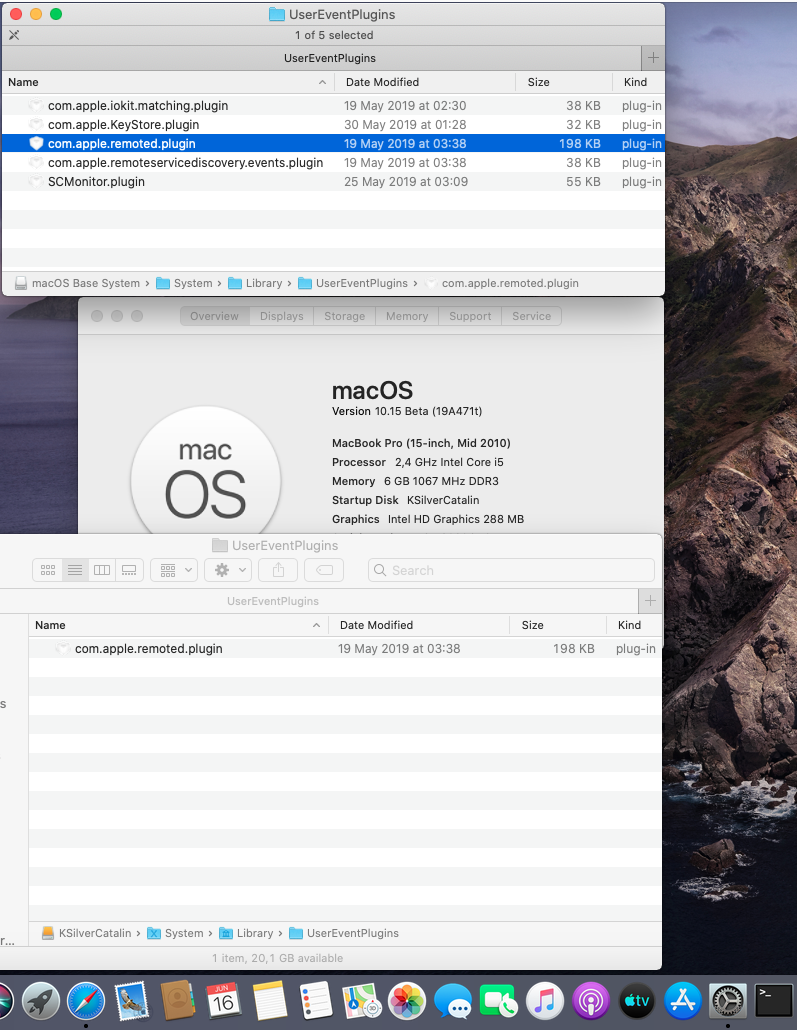
Task: Sort lower Finder list by Name column
Action: pyautogui.click(x=179, y=625)
